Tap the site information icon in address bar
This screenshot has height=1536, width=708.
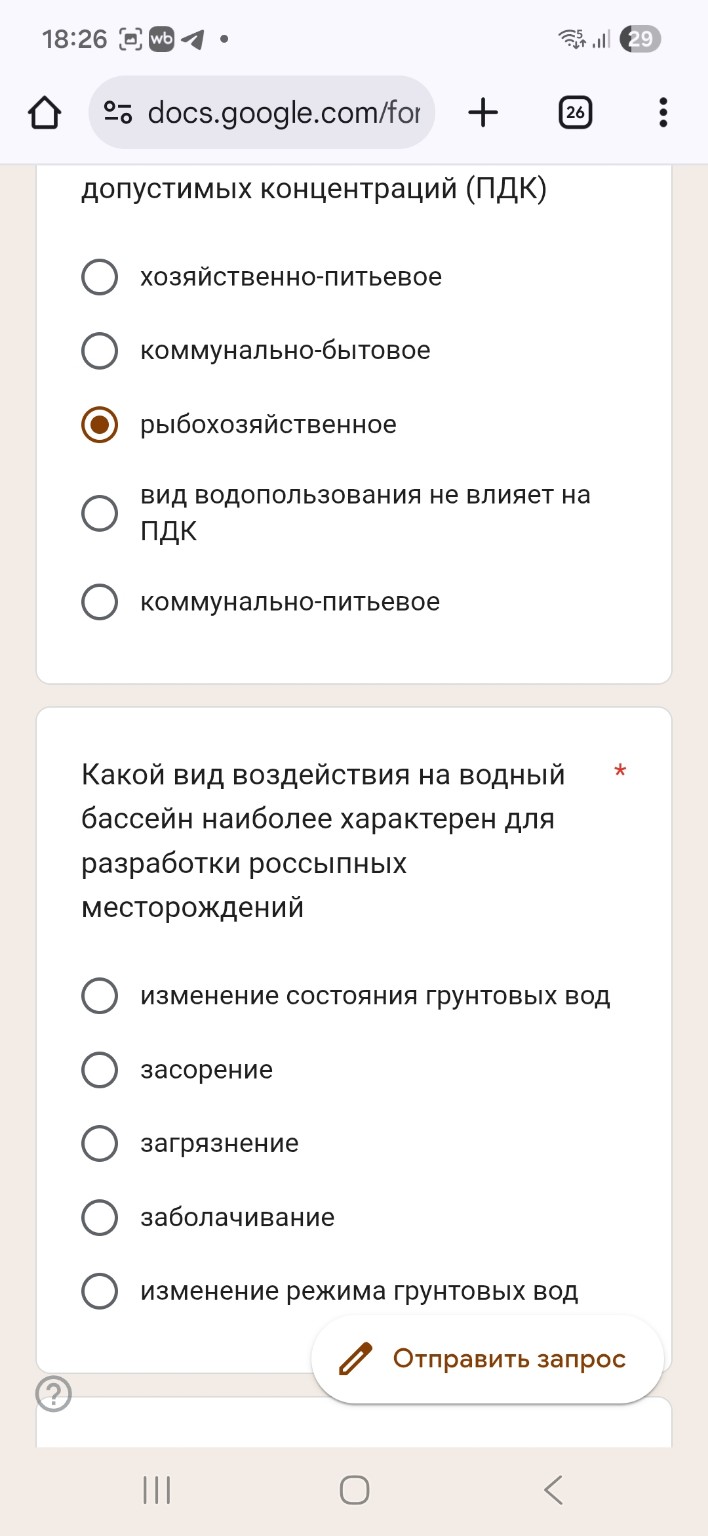tap(116, 112)
